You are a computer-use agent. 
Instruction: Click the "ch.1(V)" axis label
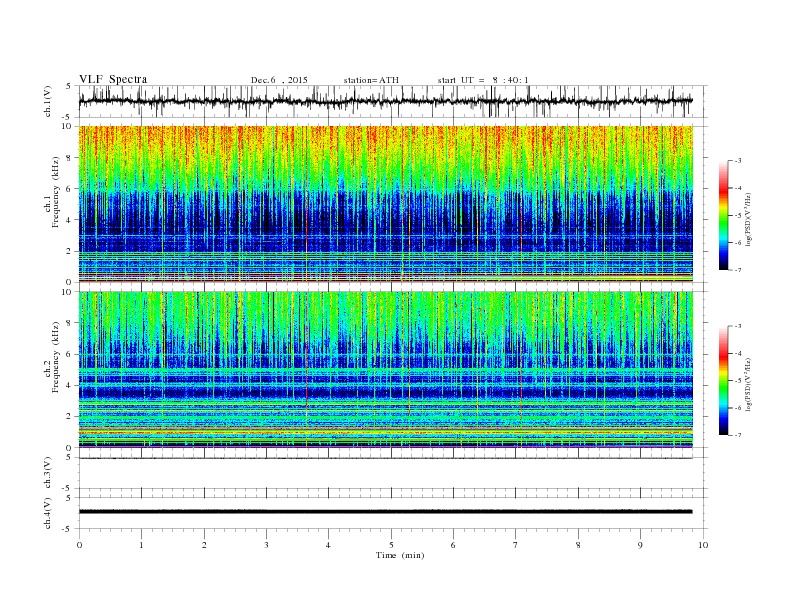click(48, 101)
